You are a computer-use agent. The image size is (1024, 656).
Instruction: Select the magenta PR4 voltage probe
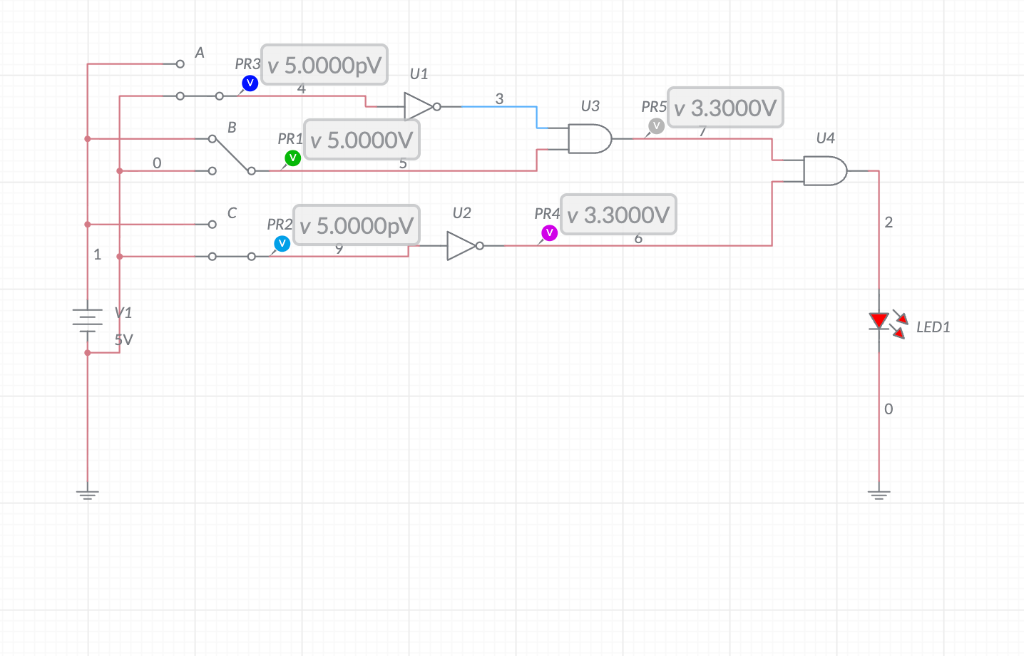point(549,233)
